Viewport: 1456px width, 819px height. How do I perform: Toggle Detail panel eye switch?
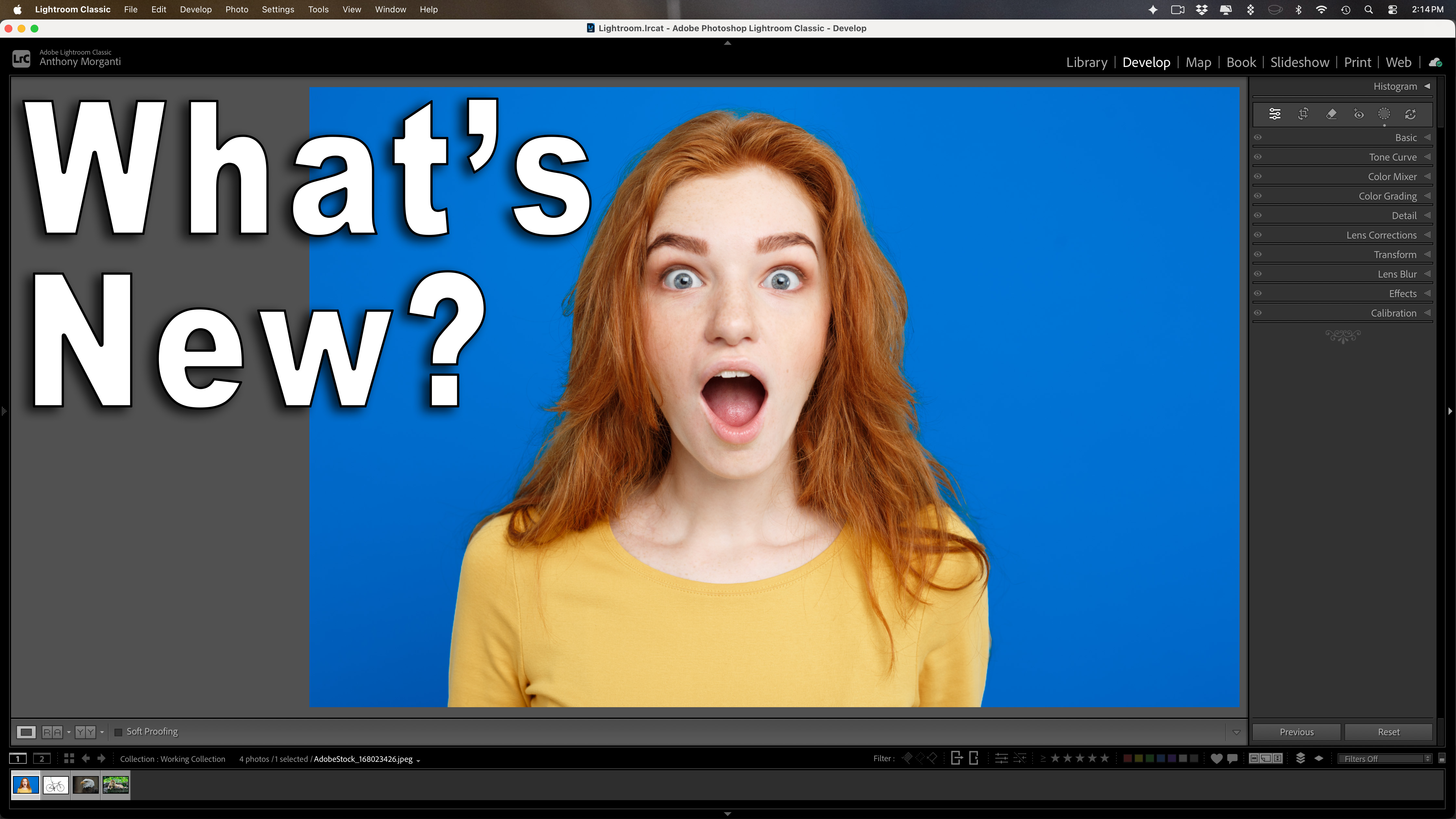pos(1258,215)
